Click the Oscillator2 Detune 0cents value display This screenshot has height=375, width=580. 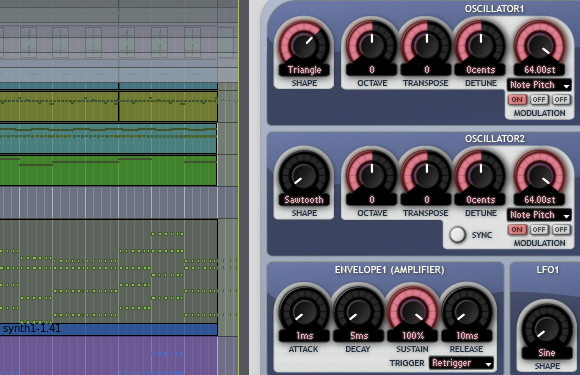click(x=480, y=200)
